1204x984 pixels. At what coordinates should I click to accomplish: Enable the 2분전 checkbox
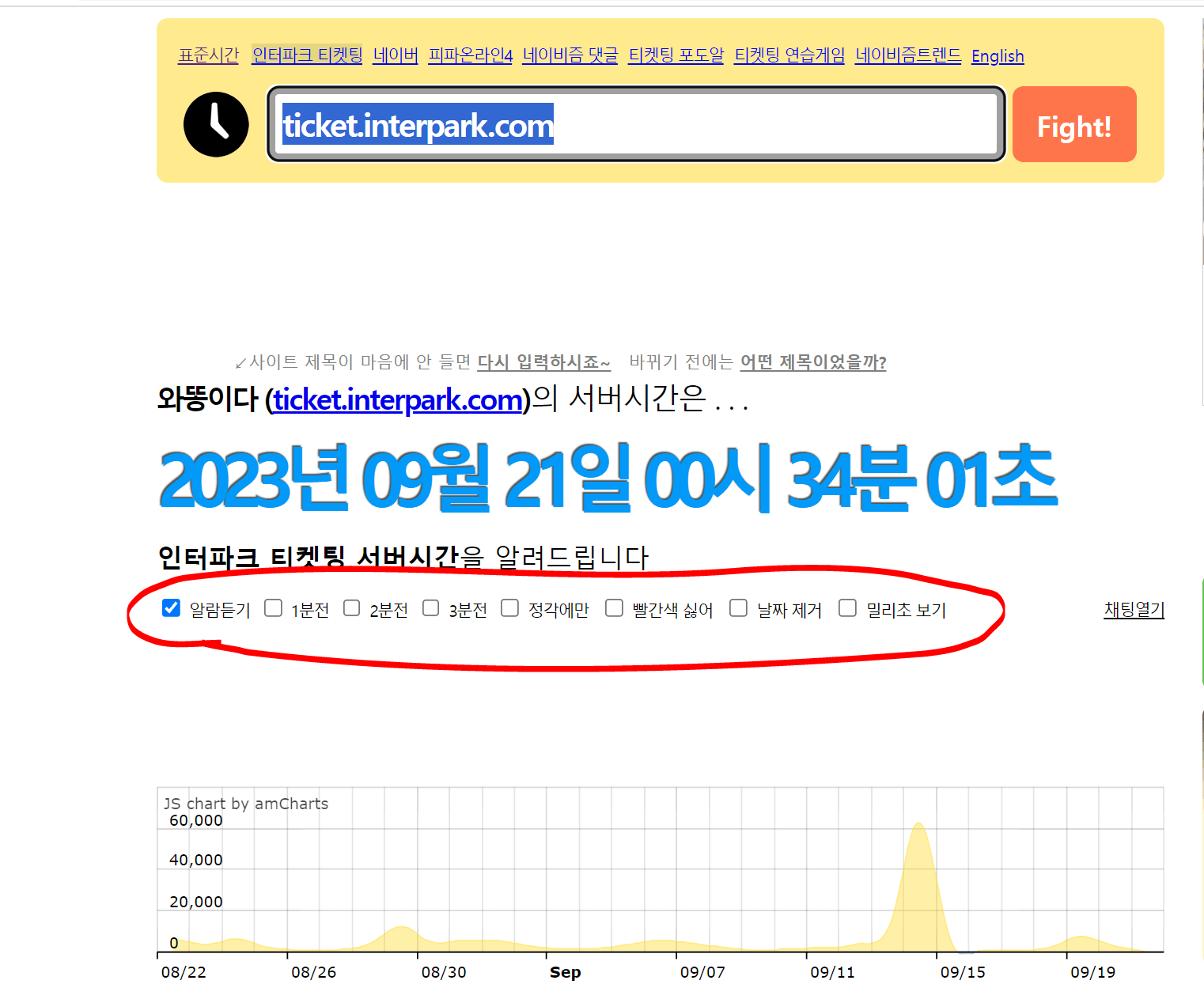351,607
